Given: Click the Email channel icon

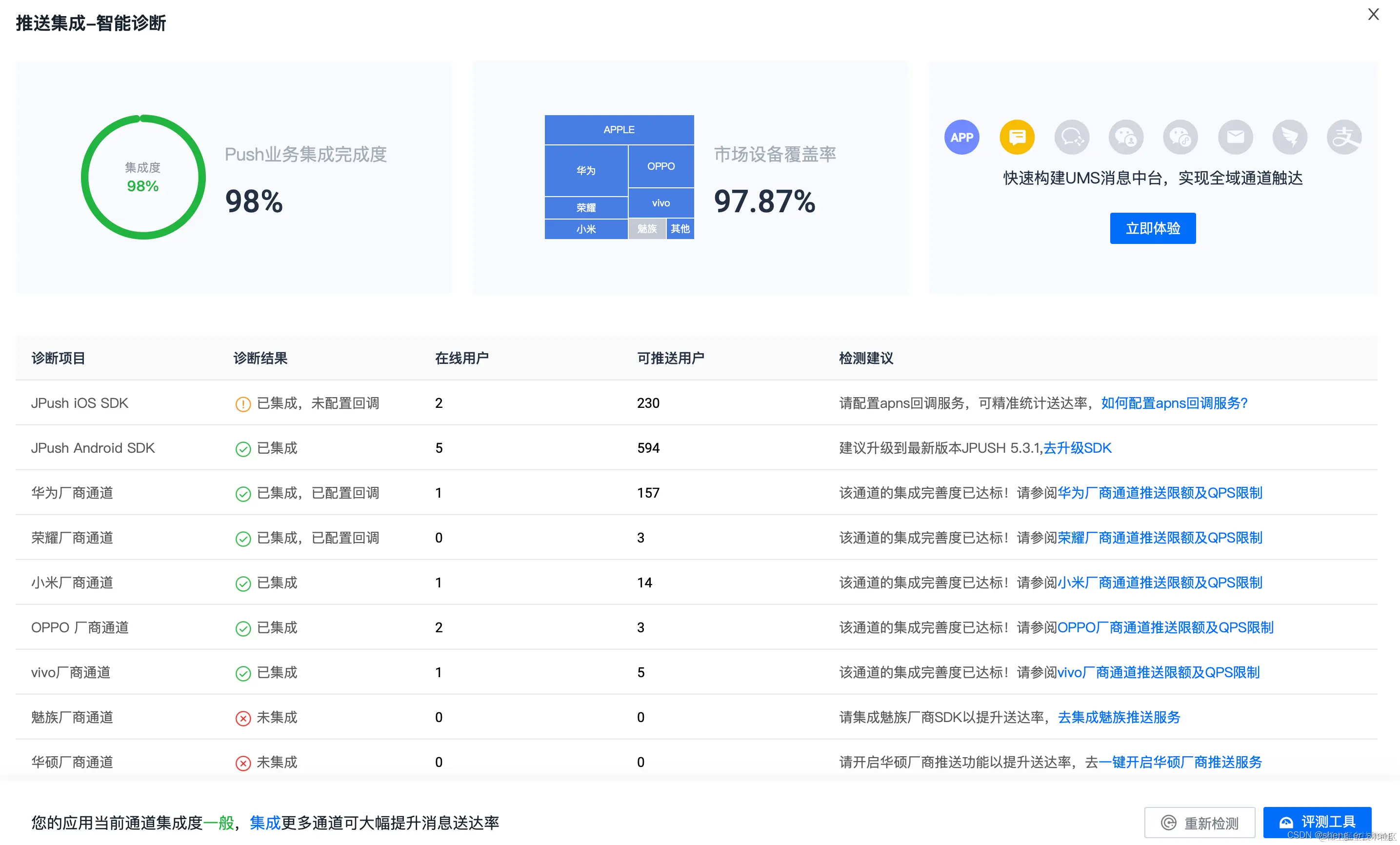Looking at the screenshot, I should coord(1235,137).
